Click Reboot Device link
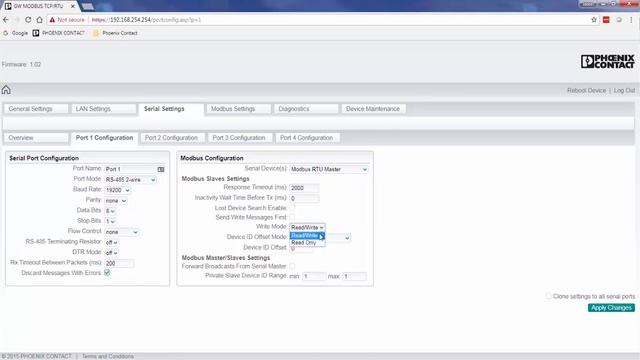 pos(586,90)
